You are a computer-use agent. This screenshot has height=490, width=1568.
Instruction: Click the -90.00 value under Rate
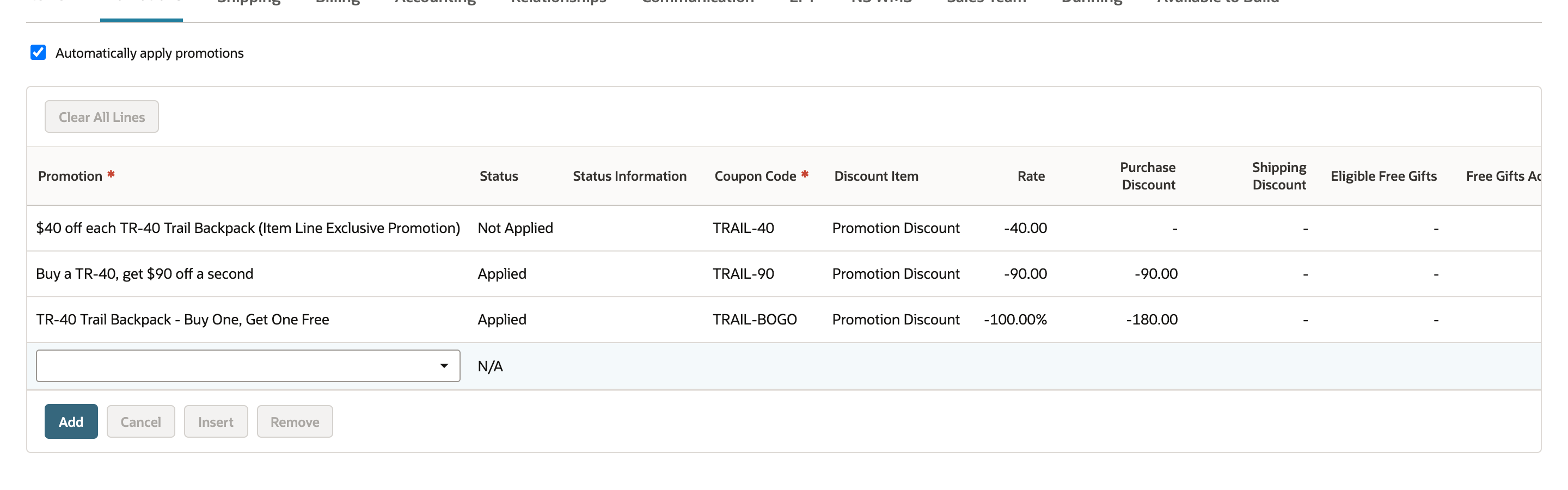point(1025,274)
